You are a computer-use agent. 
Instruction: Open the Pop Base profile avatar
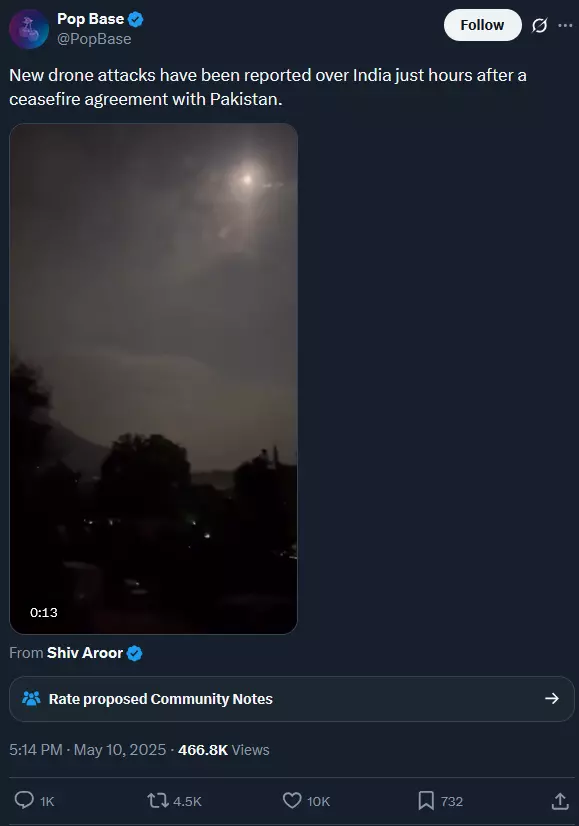pyautogui.click(x=29, y=29)
